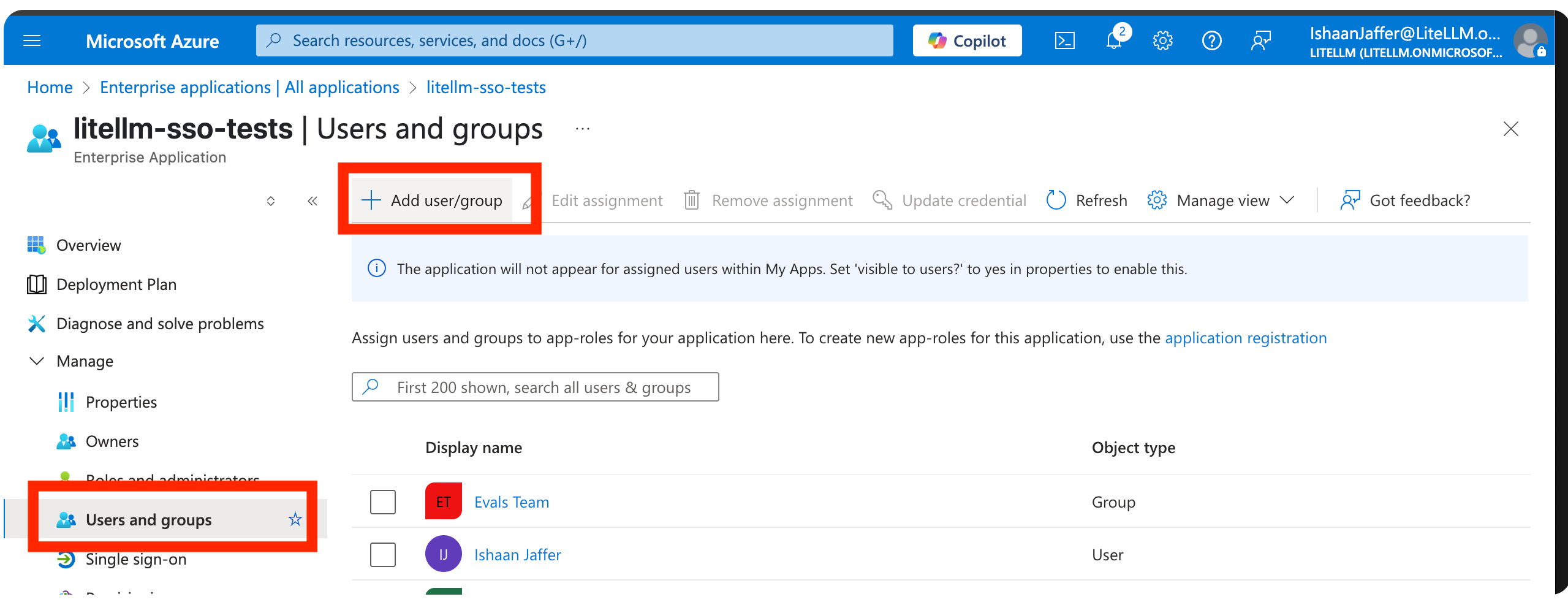Open the hamburger portal menu

tap(32, 41)
